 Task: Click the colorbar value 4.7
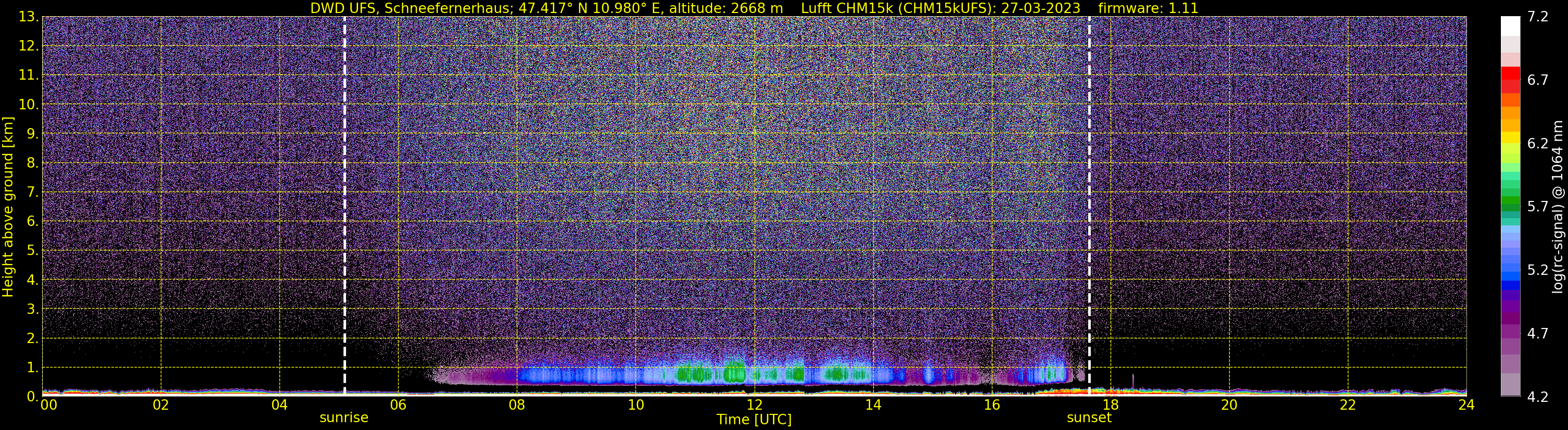1538,334
